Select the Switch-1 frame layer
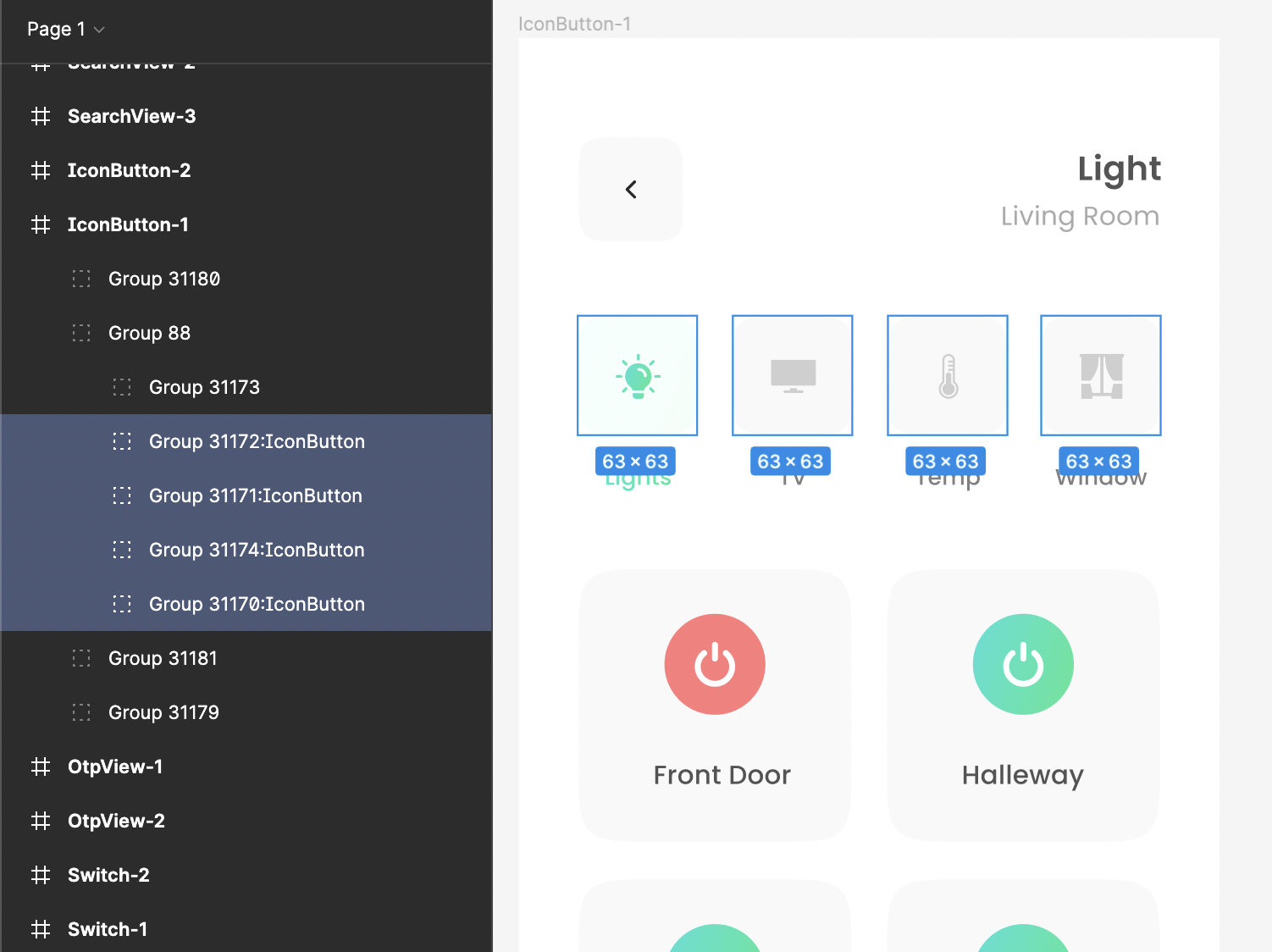The width and height of the screenshot is (1272, 952). click(x=246, y=929)
